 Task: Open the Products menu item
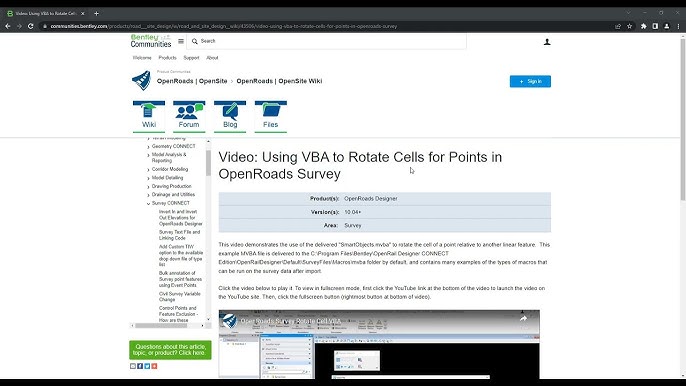[x=168, y=58]
